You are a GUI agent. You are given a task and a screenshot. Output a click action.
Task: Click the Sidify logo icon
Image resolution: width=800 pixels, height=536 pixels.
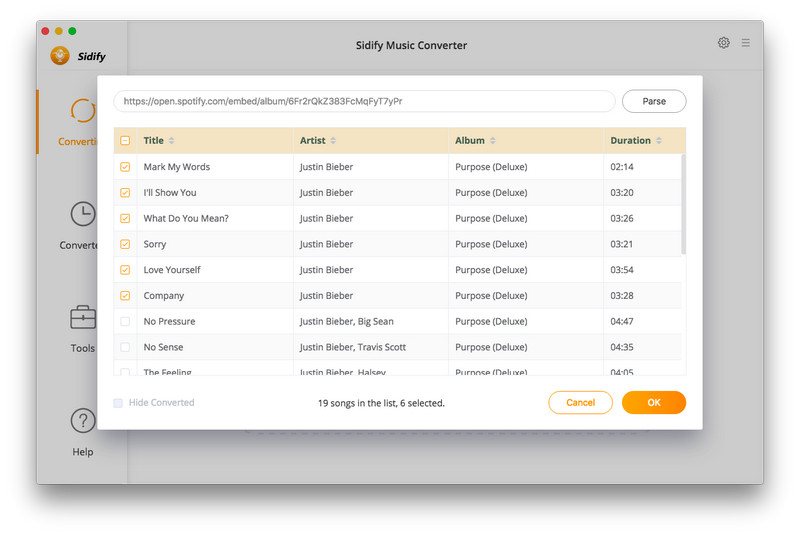(60, 56)
